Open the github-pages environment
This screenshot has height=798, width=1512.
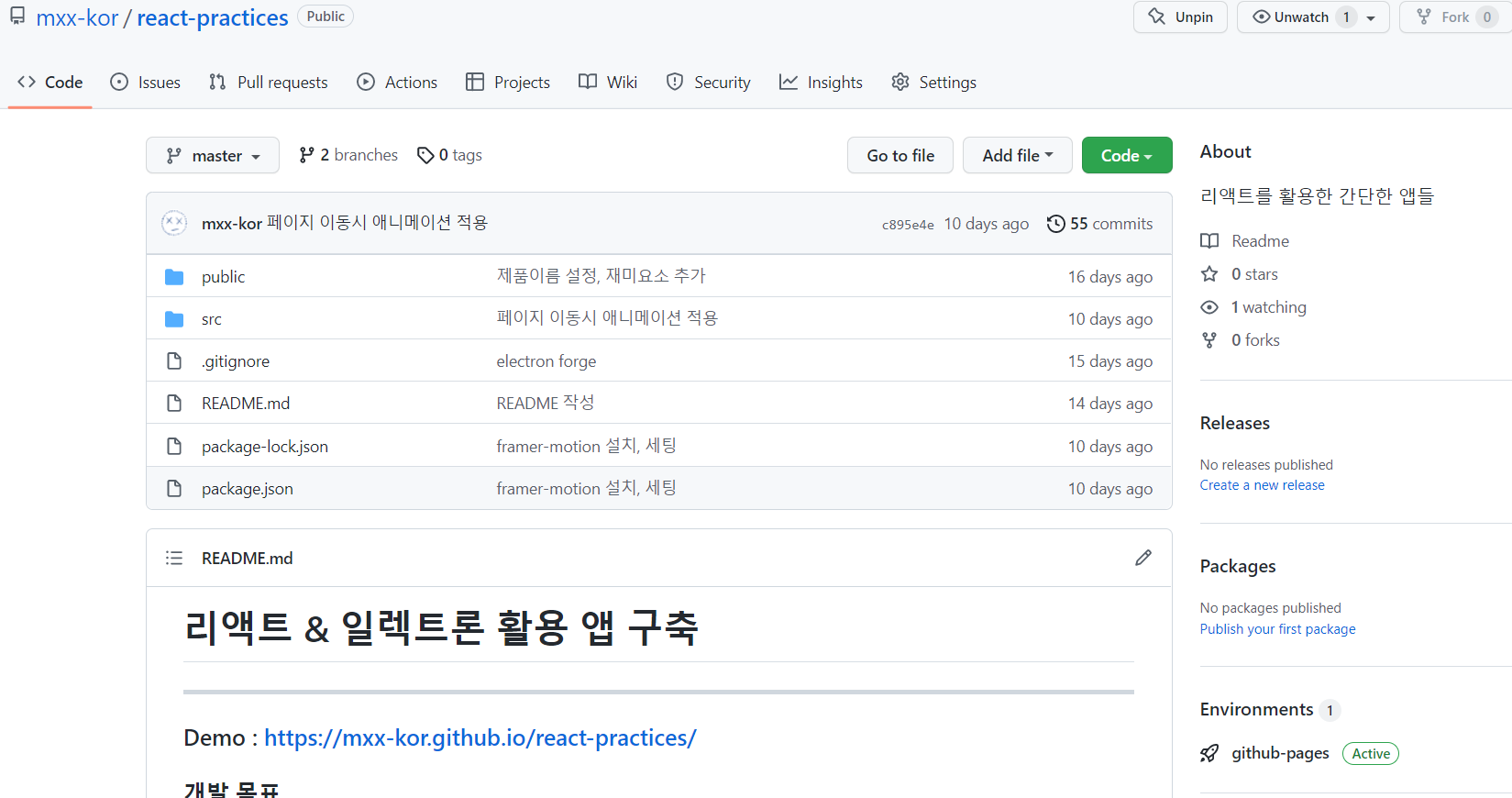(1280, 753)
